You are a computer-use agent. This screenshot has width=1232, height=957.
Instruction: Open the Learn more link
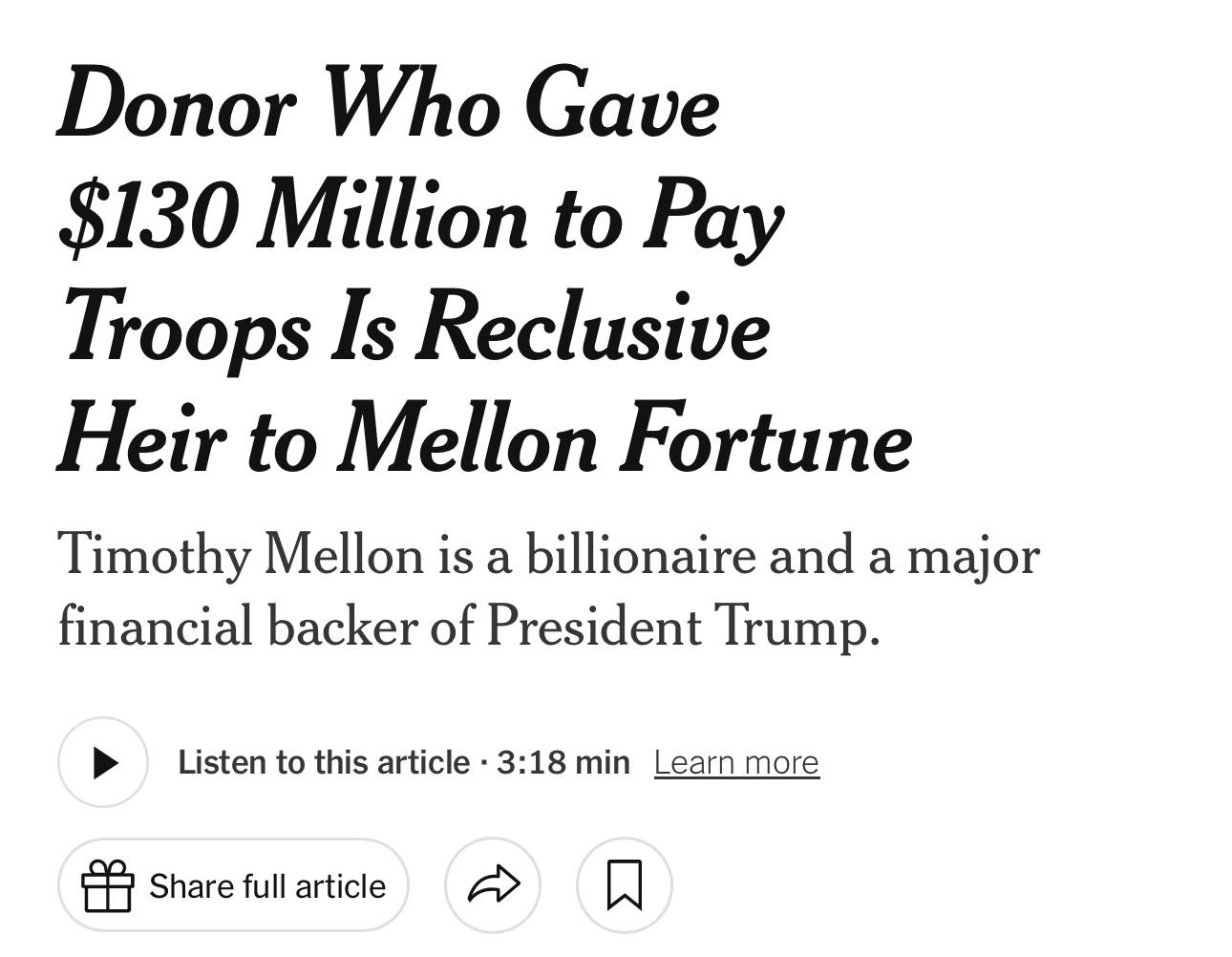(736, 762)
